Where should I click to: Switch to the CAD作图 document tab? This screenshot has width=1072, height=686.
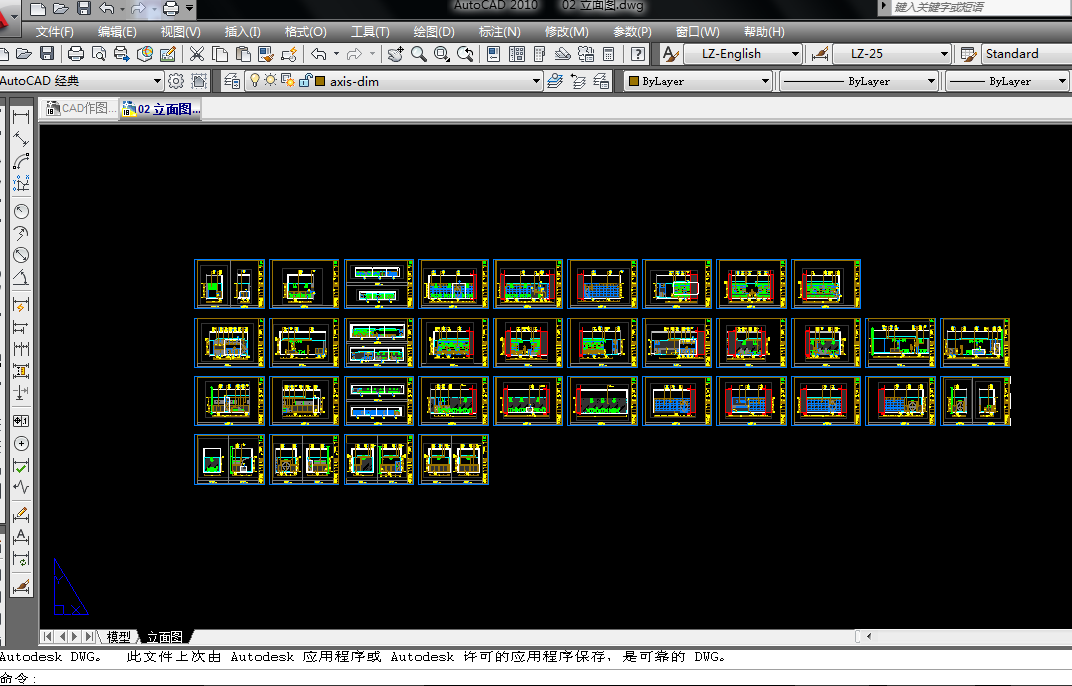[81, 108]
